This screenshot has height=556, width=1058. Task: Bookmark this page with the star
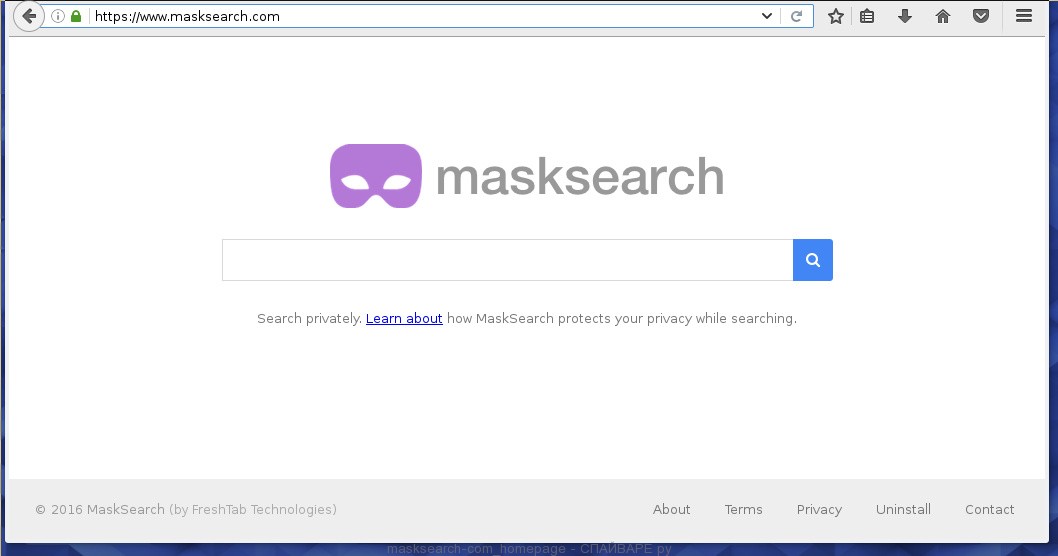coord(835,16)
